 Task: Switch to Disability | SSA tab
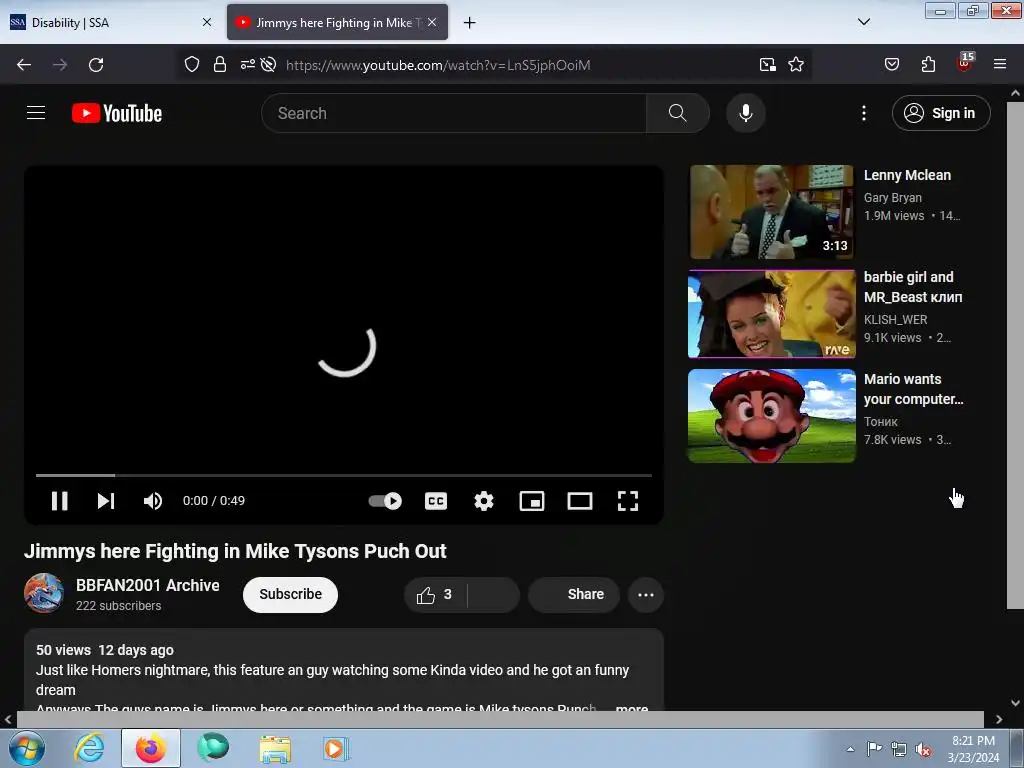tap(111, 22)
